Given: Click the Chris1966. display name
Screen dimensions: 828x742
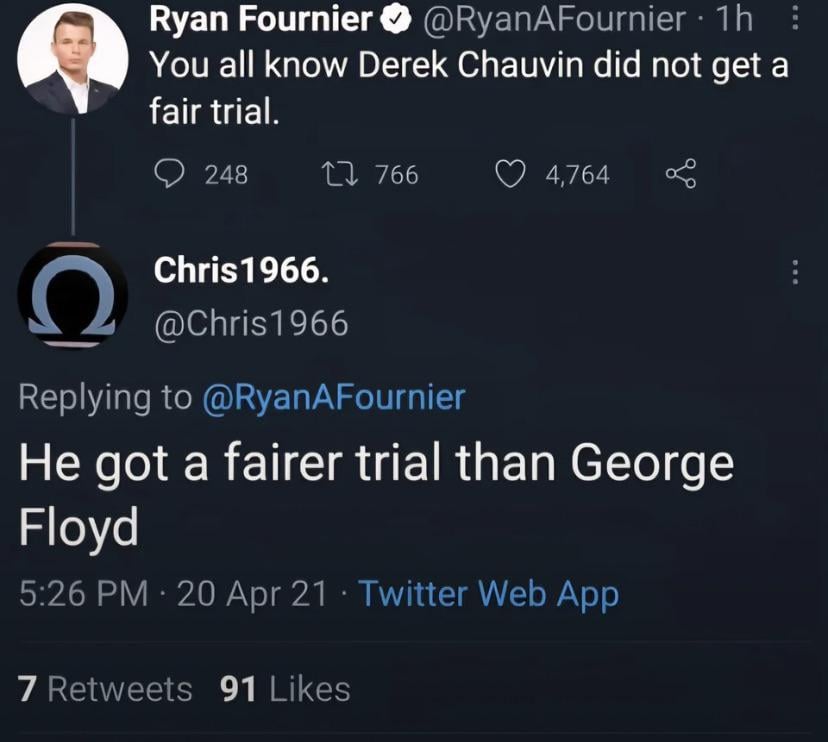Looking at the screenshot, I should coord(240,270).
